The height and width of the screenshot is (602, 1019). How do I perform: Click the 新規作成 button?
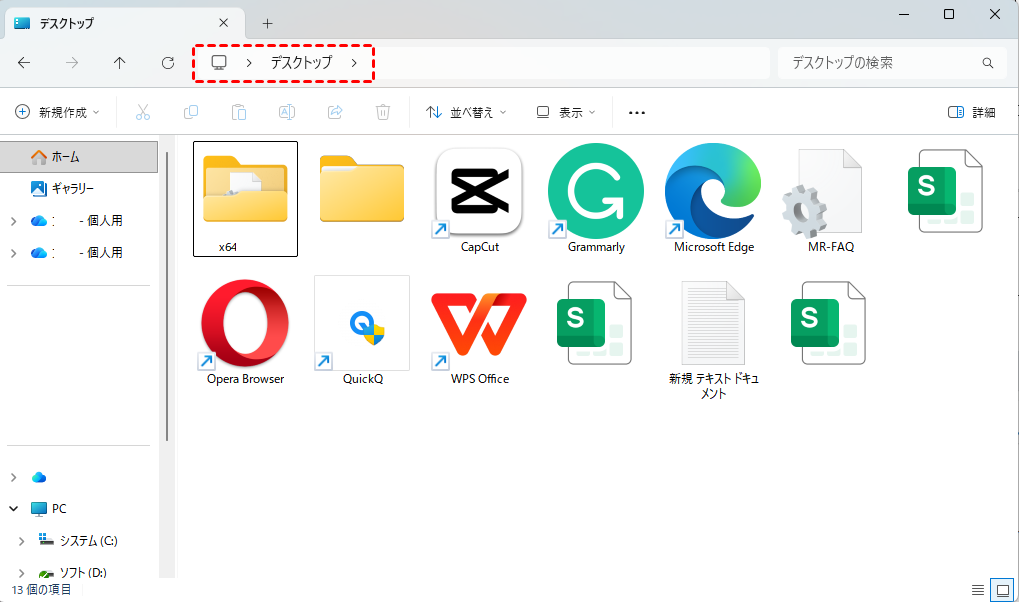click(58, 113)
